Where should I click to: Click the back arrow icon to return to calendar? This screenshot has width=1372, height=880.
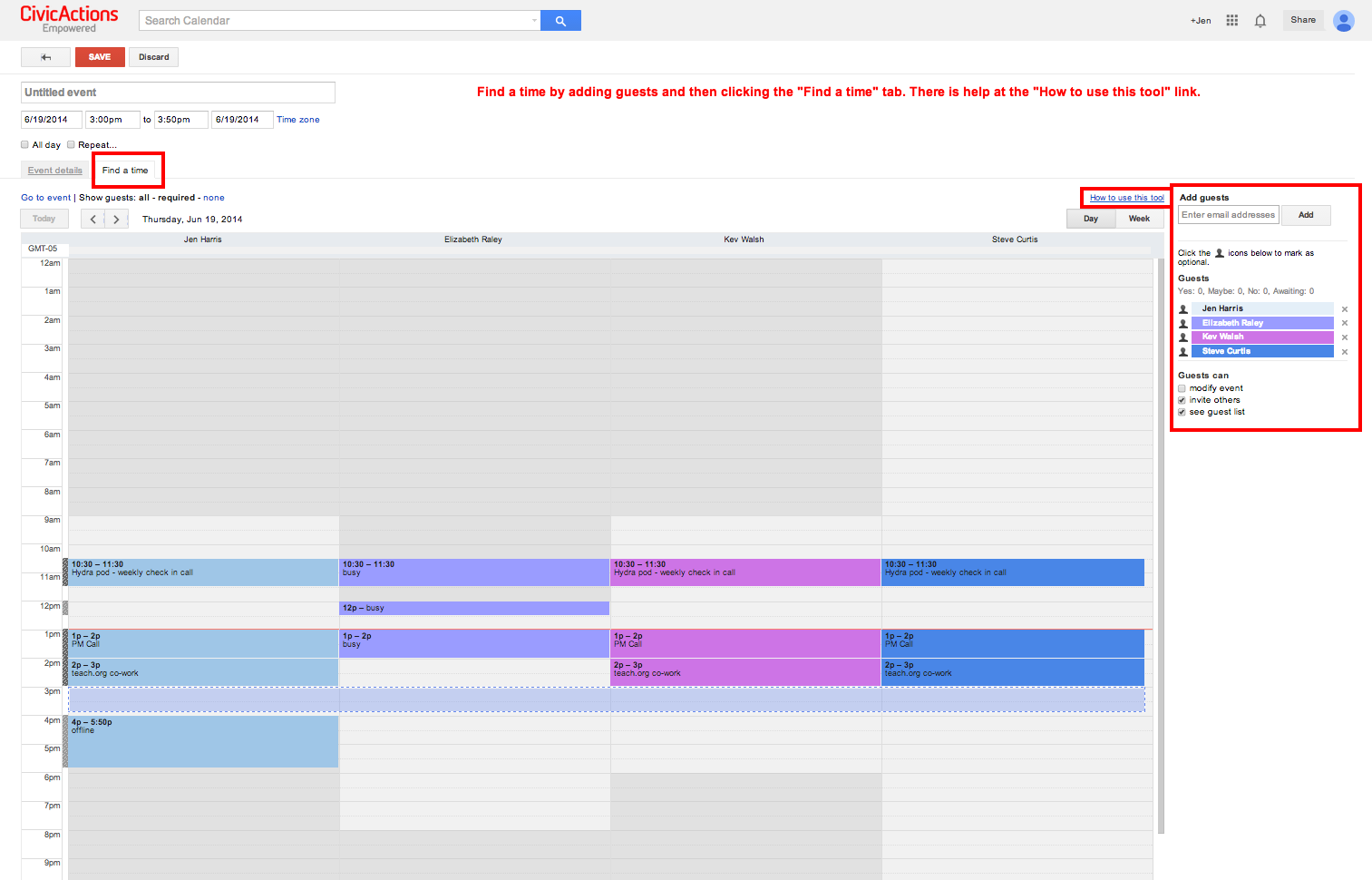pos(44,56)
